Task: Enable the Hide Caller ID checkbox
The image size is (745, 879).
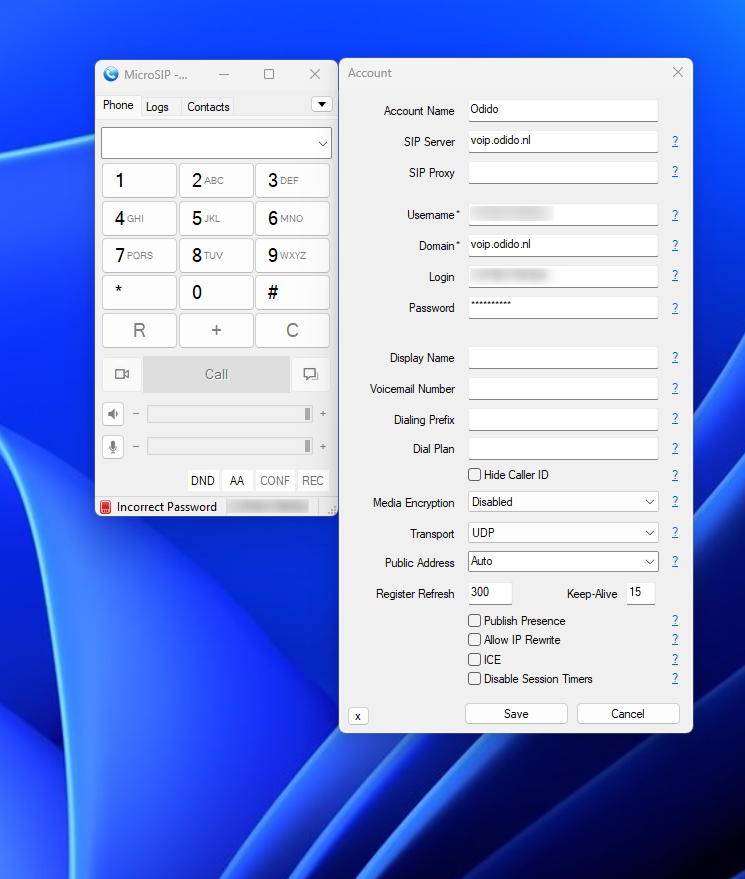Action: (474, 475)
